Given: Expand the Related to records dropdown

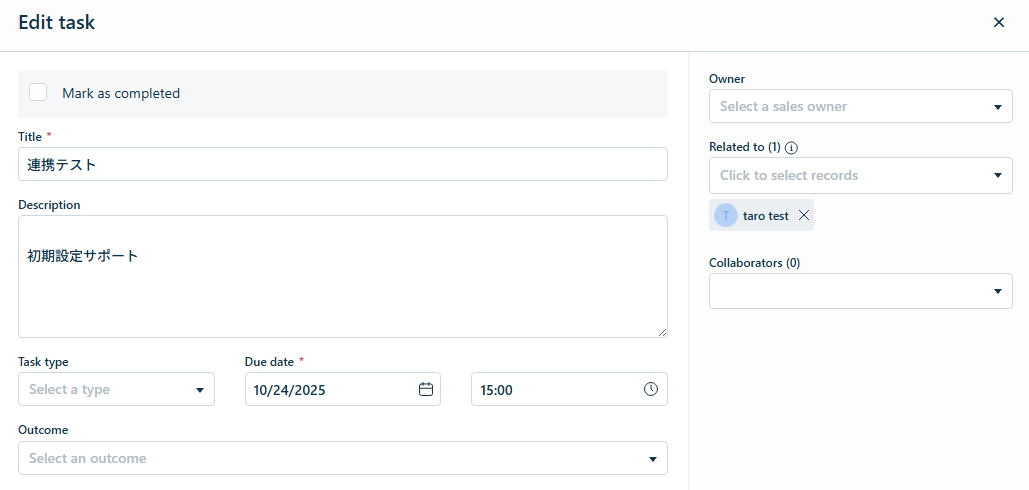Looking at the screenshot, I should (860, 176).
